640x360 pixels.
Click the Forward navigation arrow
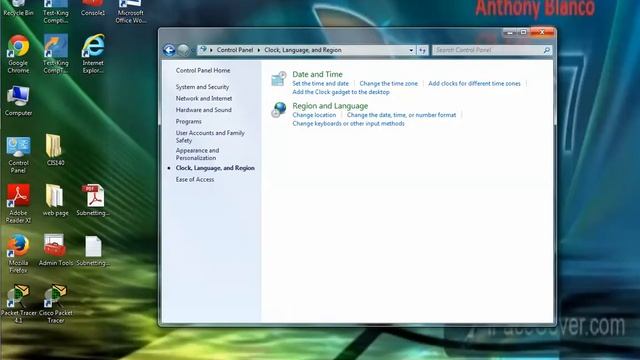pos(184,50)
